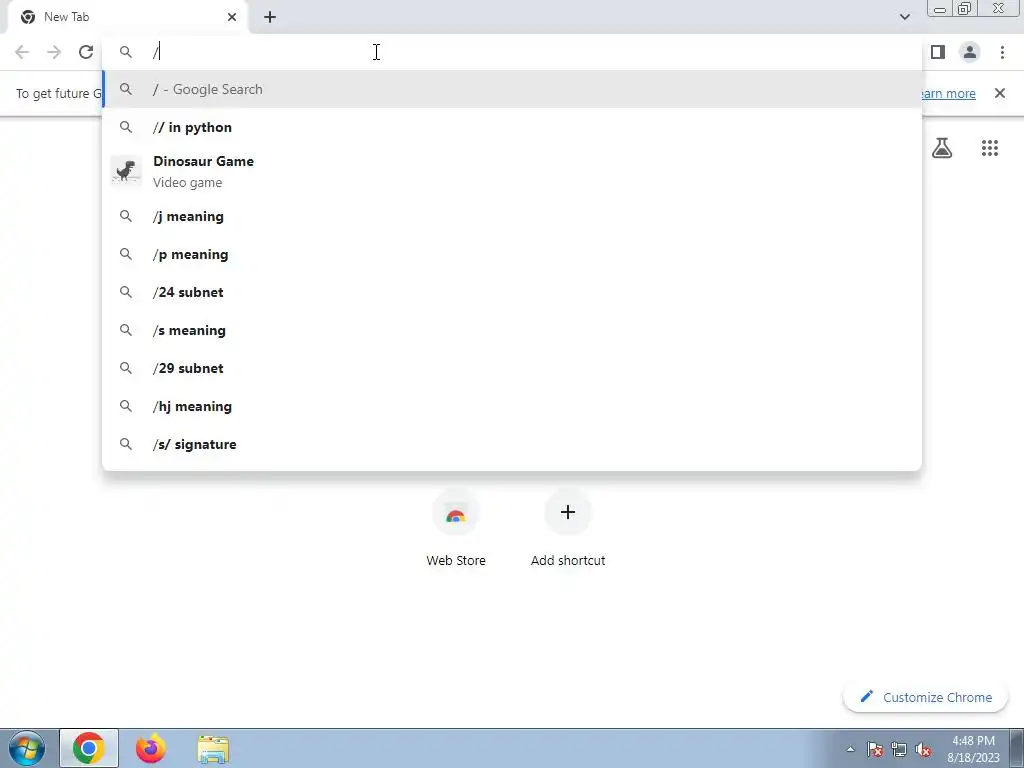Screen dimensions: 1024x768
Task: Go back using the back arrow
Action: pos(22,52)
